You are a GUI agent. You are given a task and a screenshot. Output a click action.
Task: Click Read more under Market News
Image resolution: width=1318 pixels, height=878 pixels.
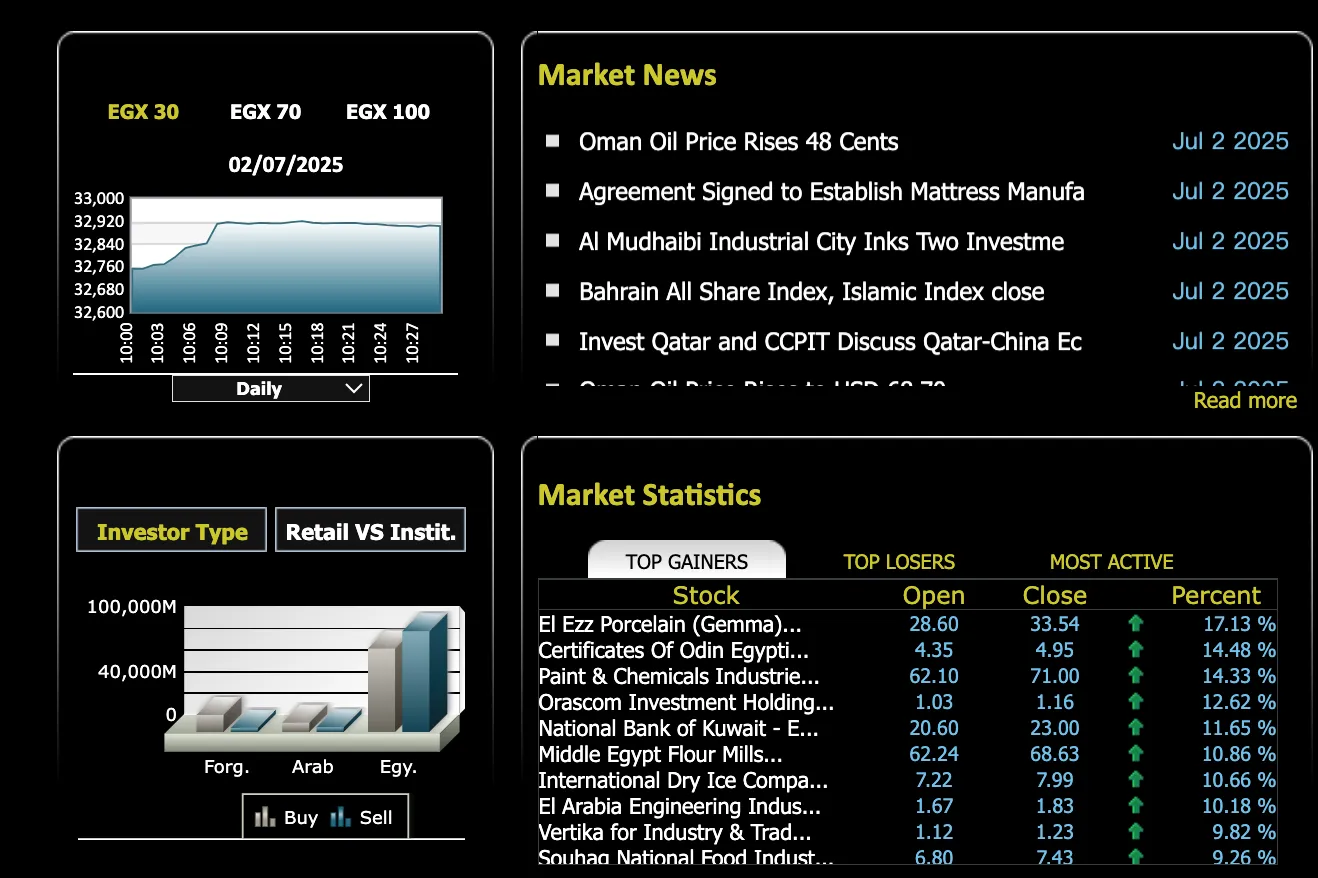pyautogui.click(x=1245, y=400)
